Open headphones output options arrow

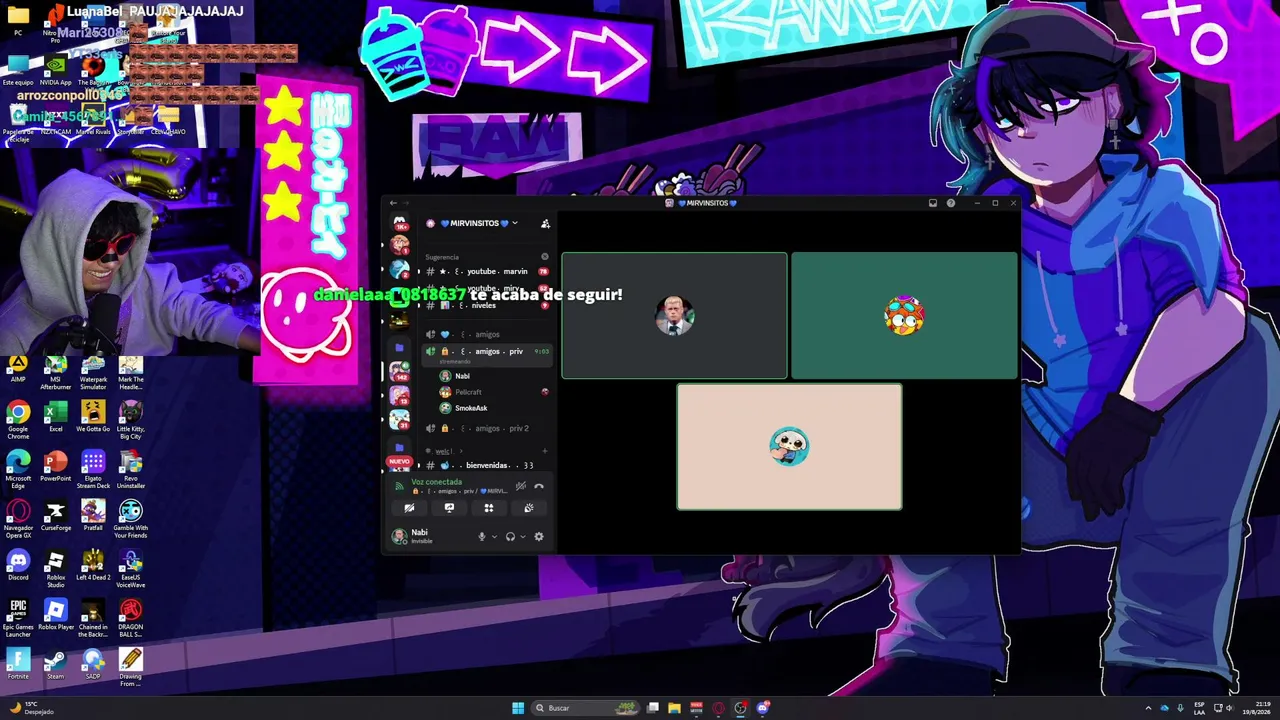click(523, 537)
